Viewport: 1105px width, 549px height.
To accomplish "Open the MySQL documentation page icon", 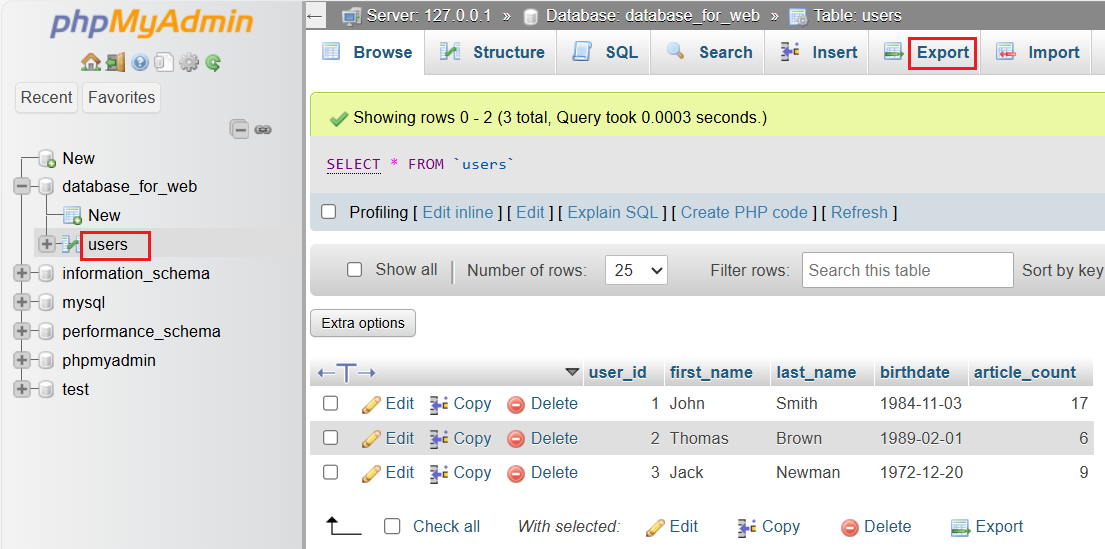I will click(x=163, y=63).
